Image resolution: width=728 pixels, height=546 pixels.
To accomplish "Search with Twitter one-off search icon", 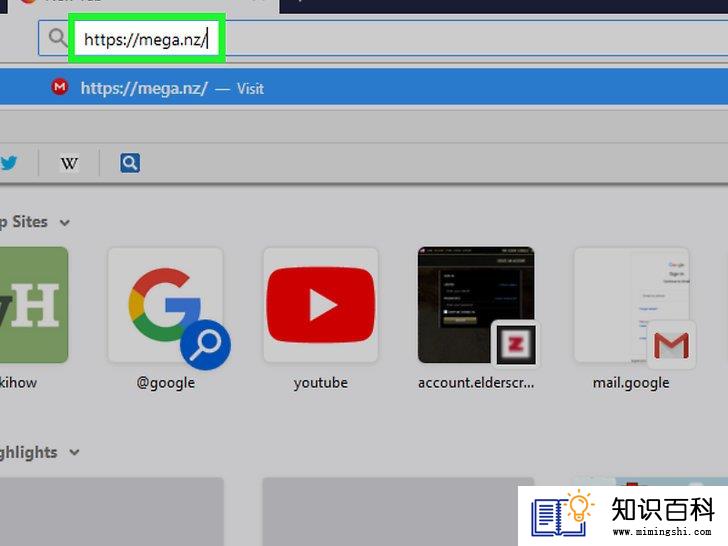I will click(x=9, y=163).
